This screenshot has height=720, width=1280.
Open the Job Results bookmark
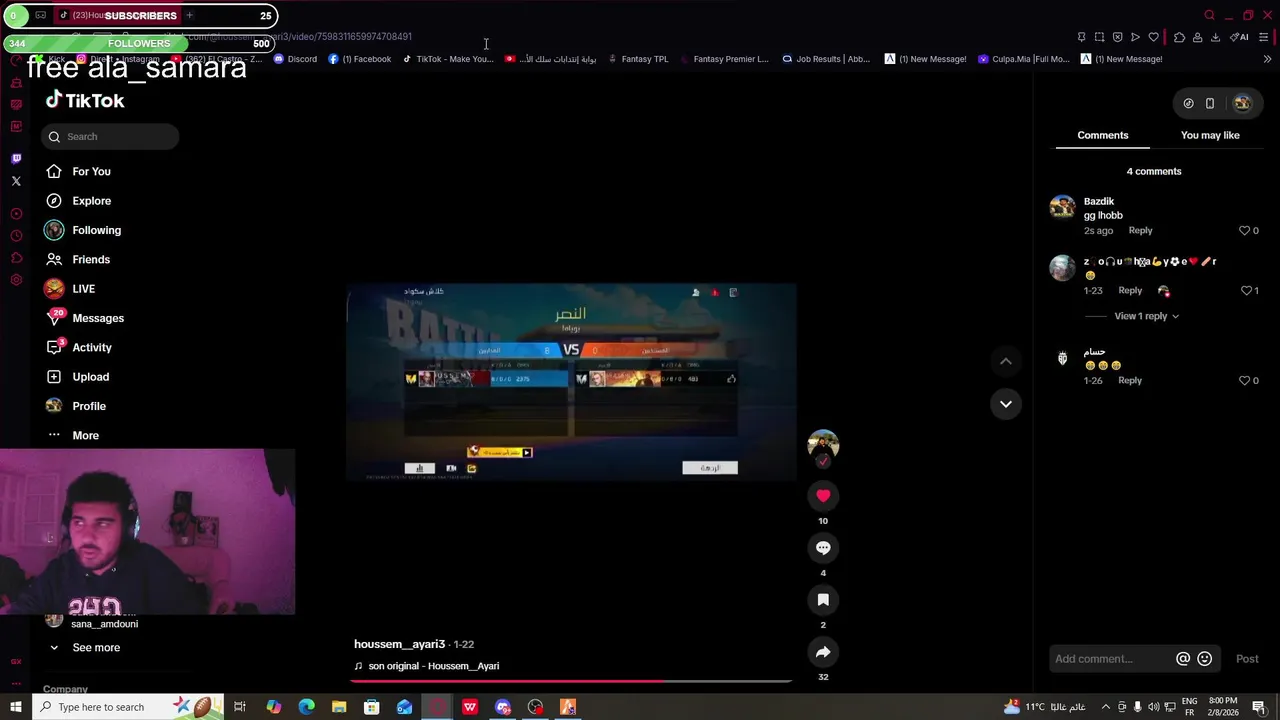826,59
